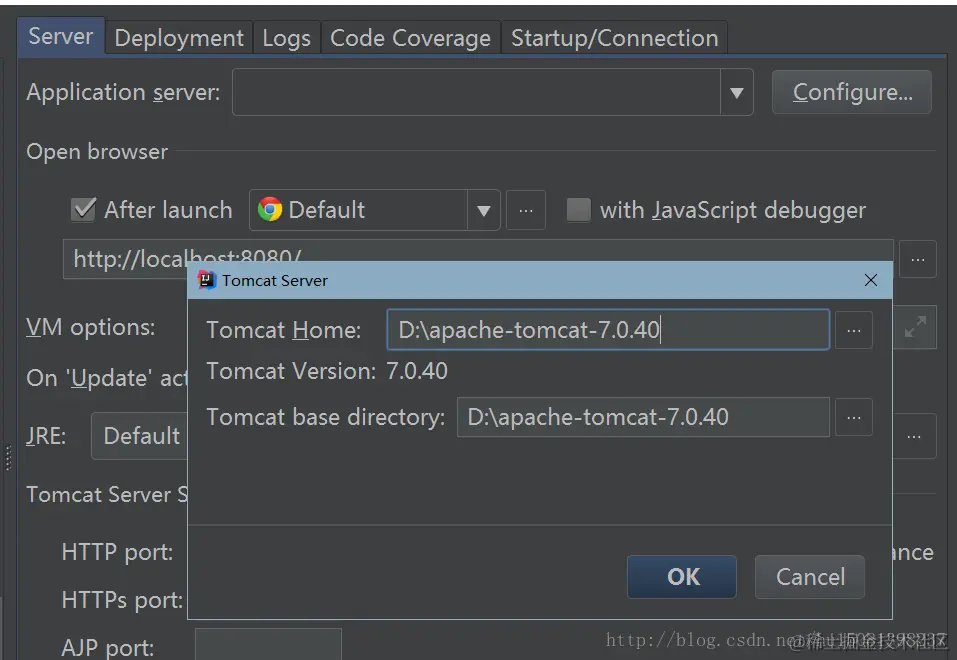Click the Cancel button

[810, 576]
